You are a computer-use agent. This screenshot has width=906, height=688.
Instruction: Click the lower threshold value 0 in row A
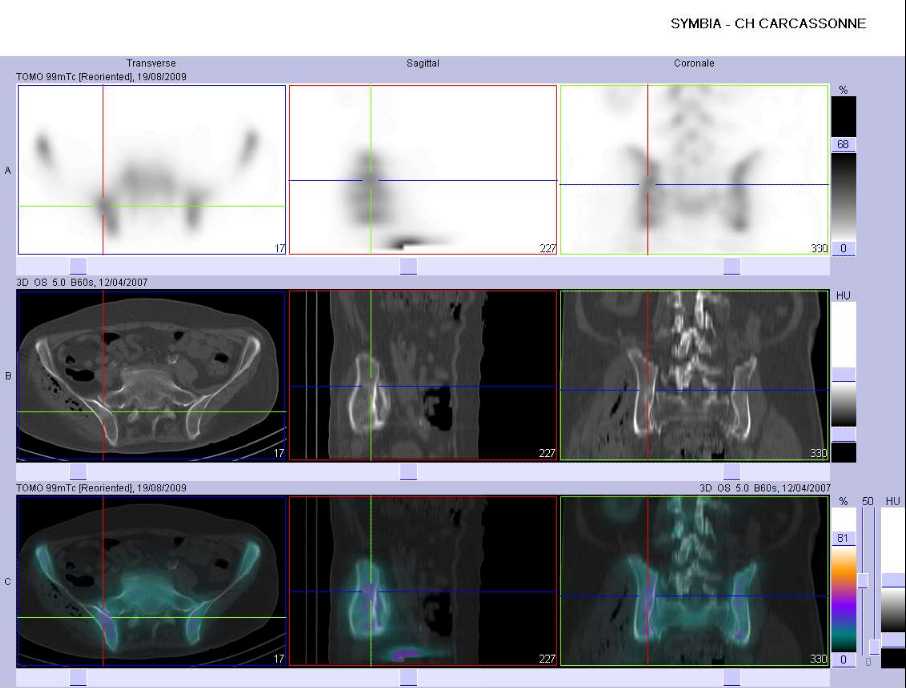pos(843,248)
